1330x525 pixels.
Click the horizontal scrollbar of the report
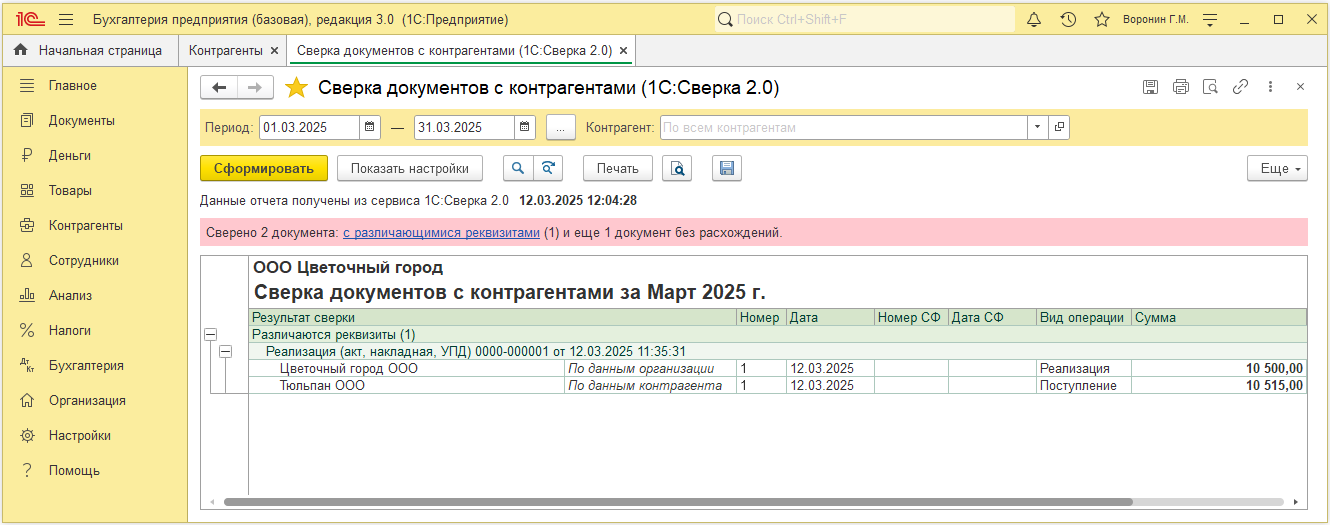(678, 502)
